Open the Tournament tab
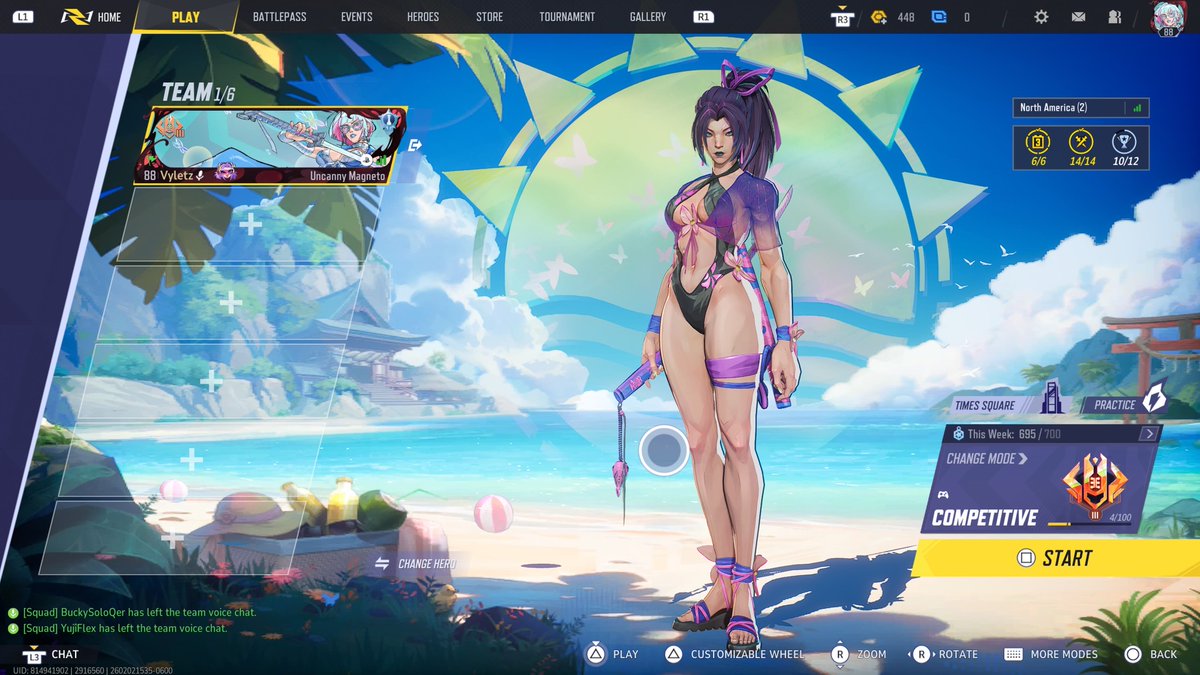The image size is (1200, 675). point(567,17)
